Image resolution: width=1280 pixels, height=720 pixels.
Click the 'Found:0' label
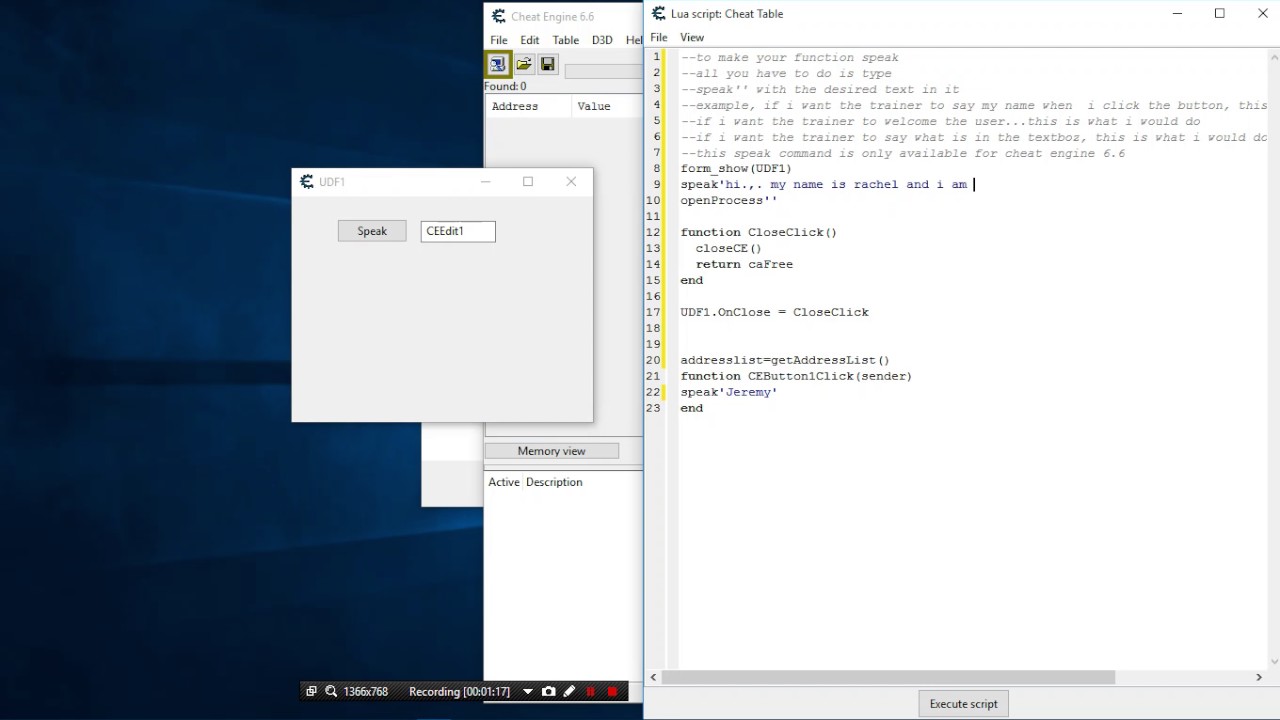pyautogui.click(x=506, y=86)
